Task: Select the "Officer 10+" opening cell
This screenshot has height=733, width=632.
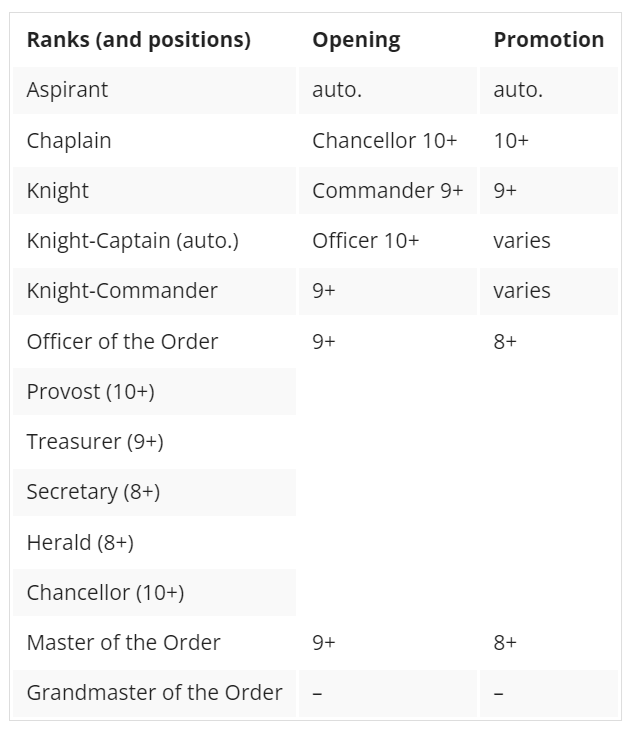Action: click(365, 241)
